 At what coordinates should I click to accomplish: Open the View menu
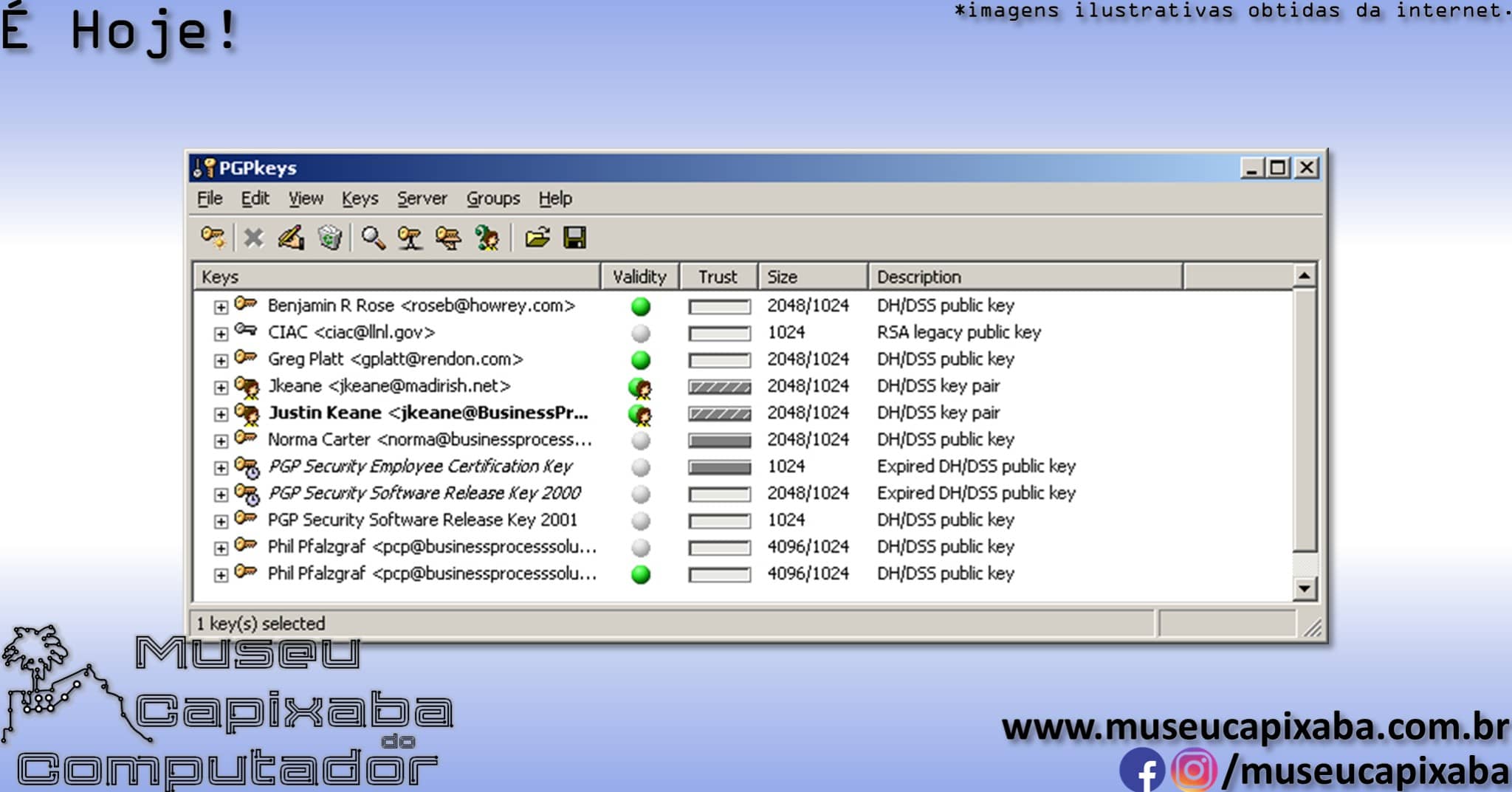click(x=306, y=199)
